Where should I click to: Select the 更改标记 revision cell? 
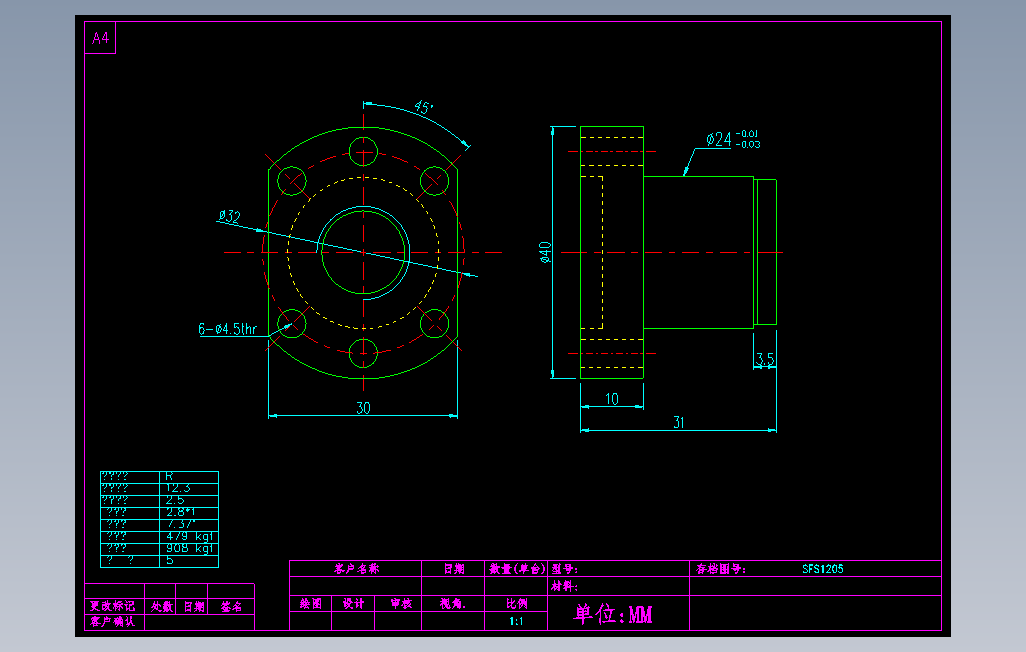[113, 606]
